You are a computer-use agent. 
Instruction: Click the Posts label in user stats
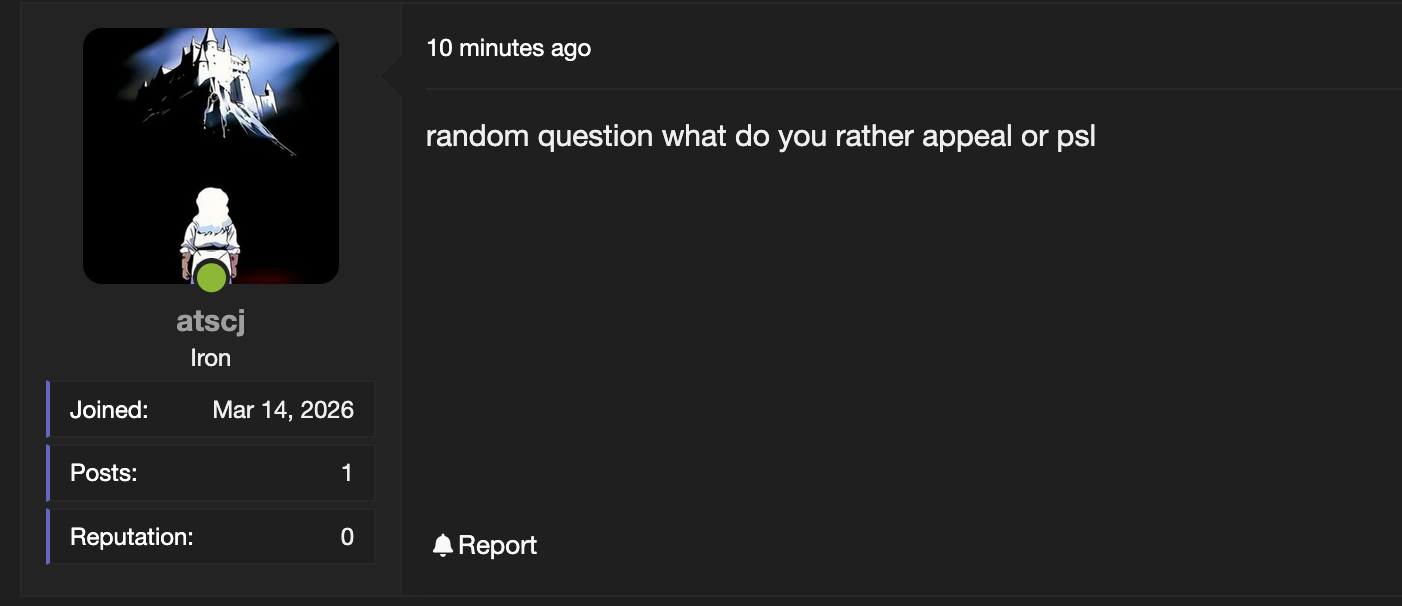[103, 473]
